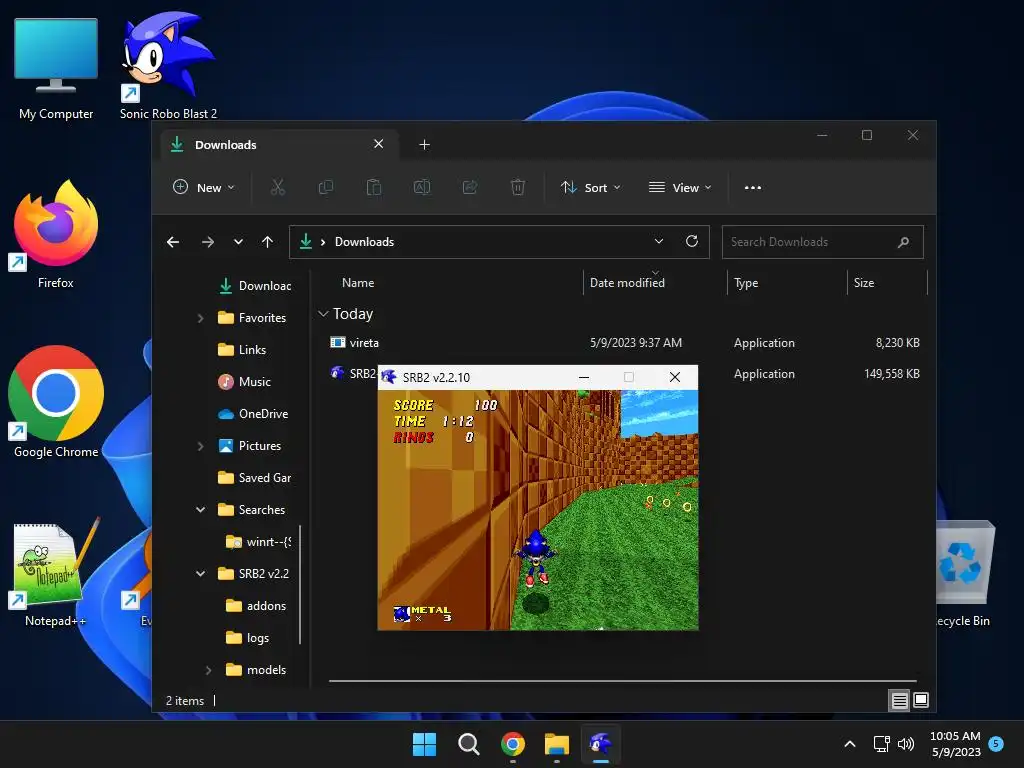Open the Windows Start button

(x=424, y=744)
